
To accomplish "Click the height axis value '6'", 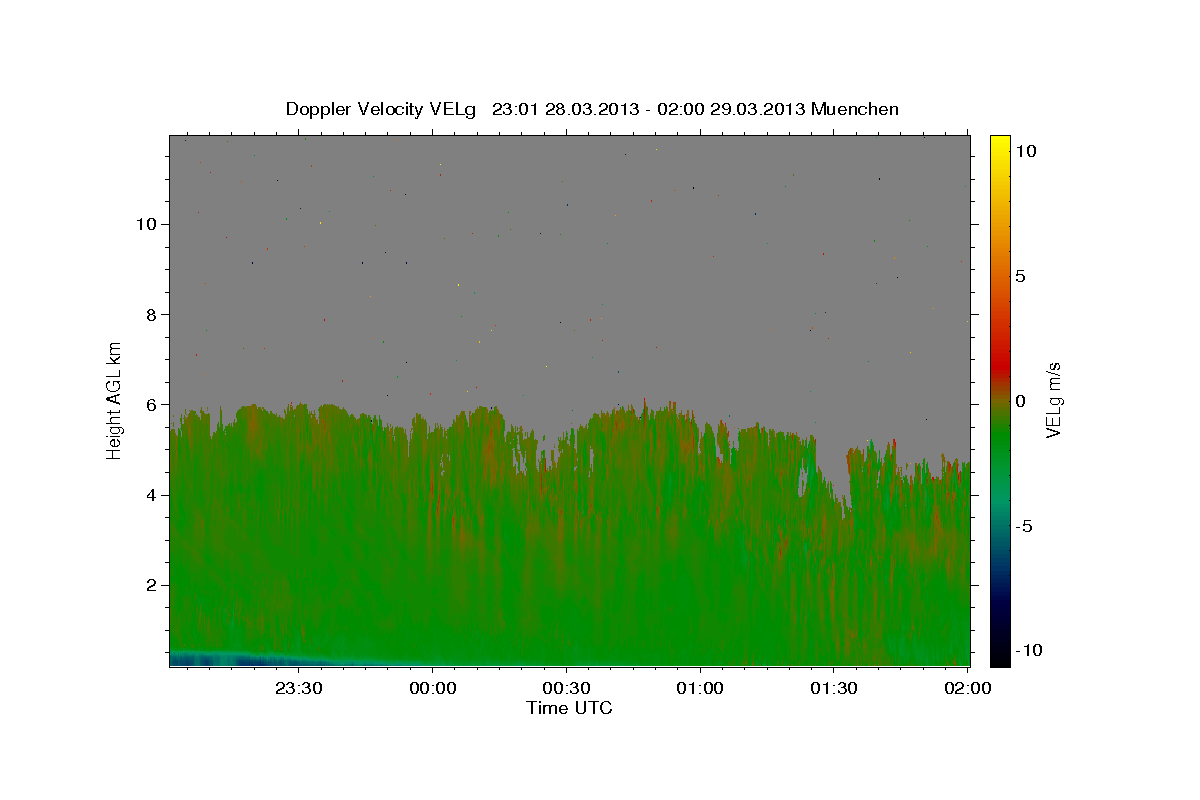I will (150, 404).
